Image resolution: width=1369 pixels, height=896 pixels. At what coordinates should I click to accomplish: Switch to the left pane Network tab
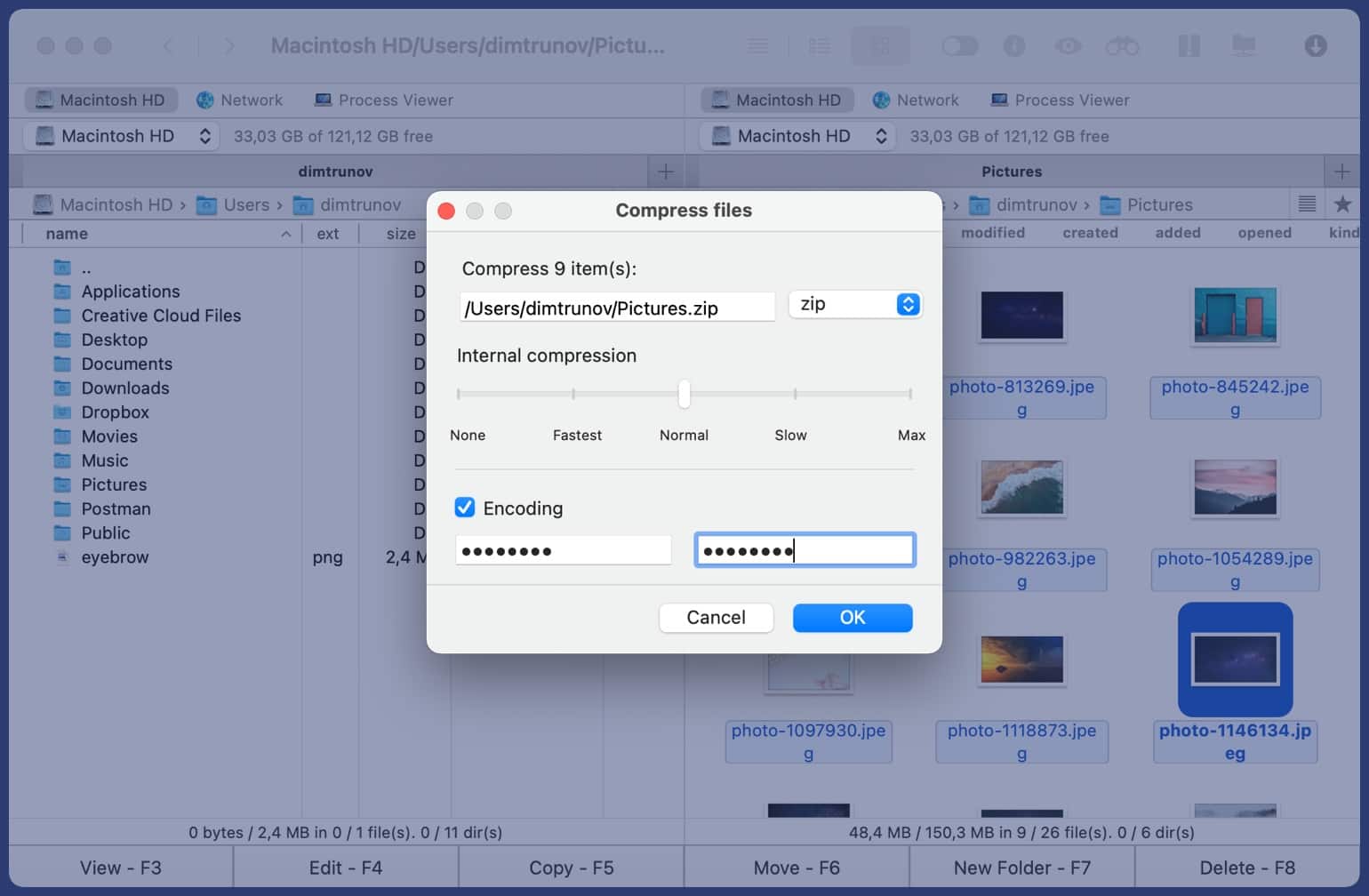point(239,100)
